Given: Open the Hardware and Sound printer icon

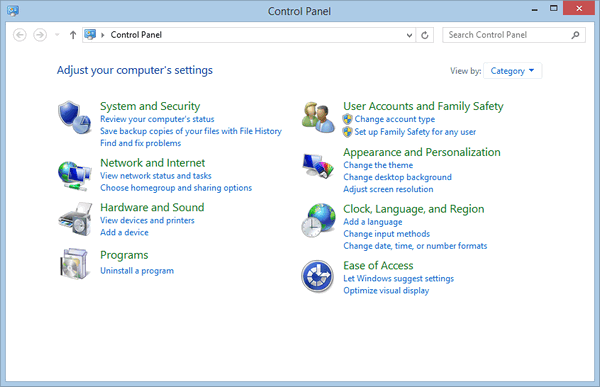Looking at the screenshot, I should (75, 219).
